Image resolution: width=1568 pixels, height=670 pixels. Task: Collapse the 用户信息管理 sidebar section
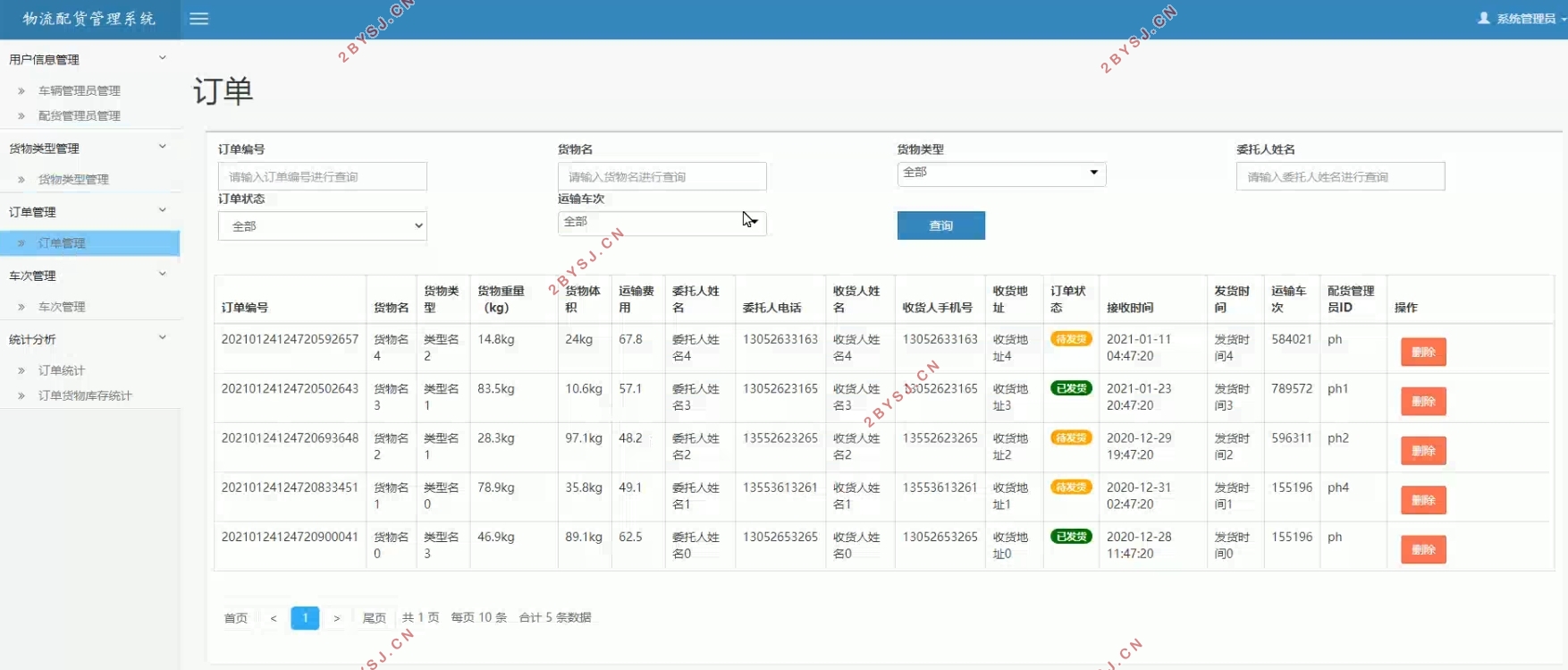point(89,59)
